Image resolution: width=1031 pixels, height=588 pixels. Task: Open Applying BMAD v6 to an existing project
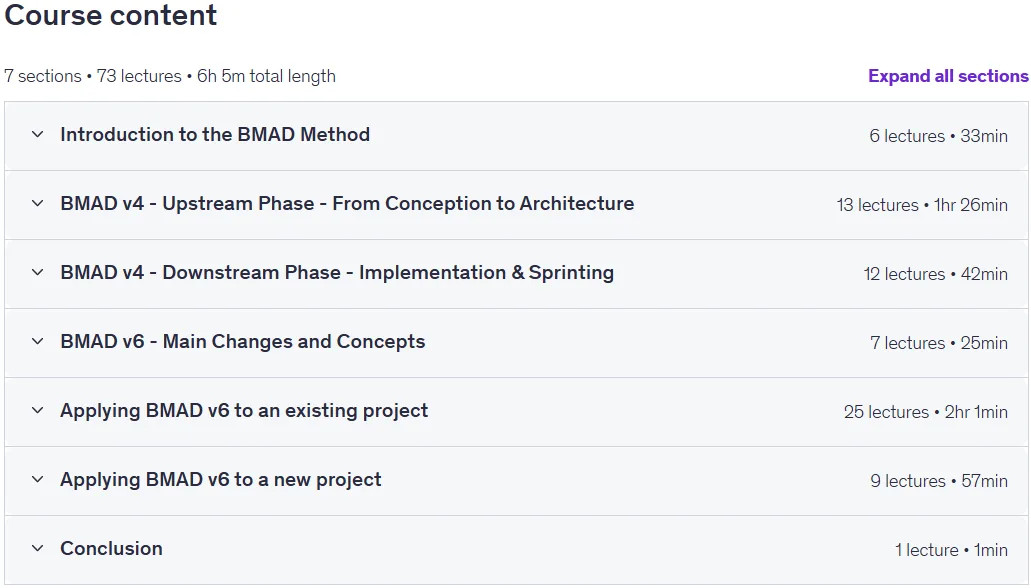pos(244,411)
